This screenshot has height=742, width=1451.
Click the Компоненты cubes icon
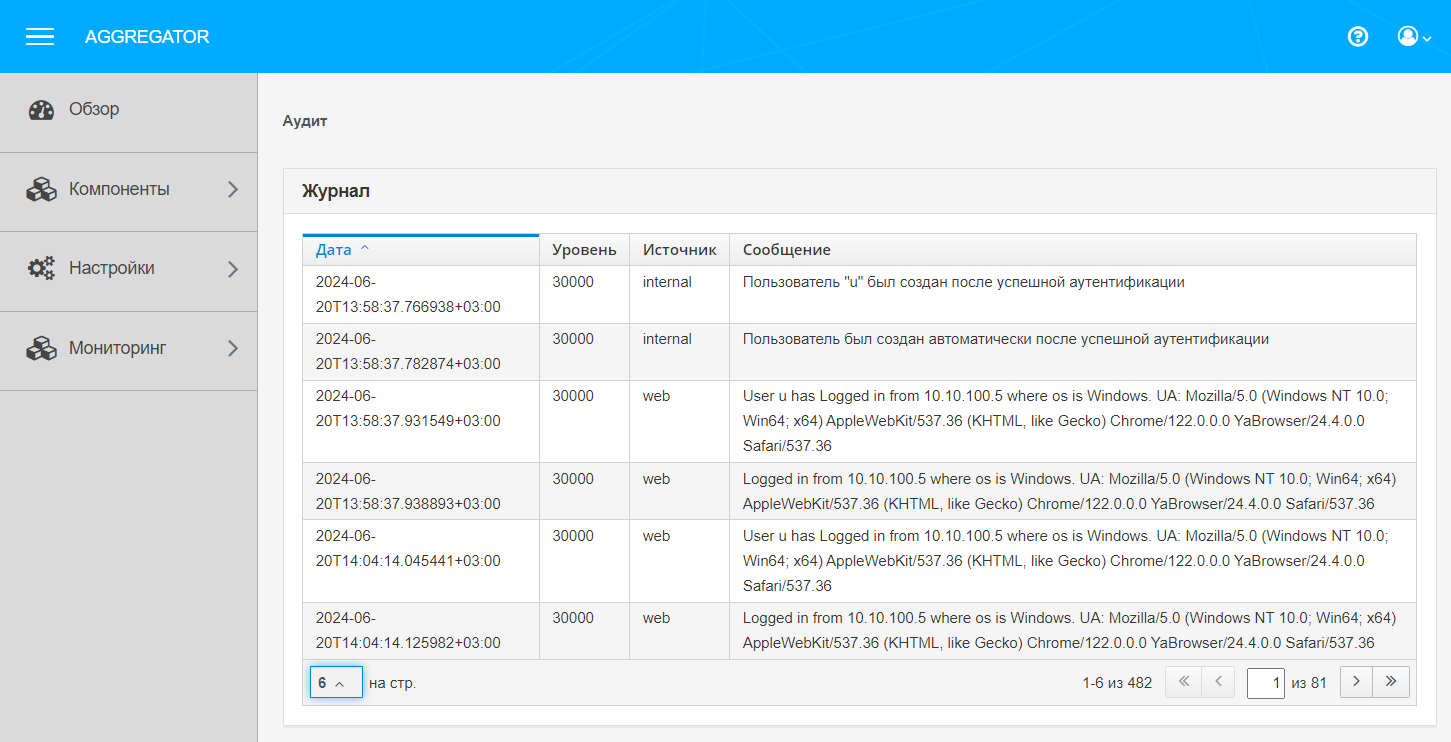[41, 190]
